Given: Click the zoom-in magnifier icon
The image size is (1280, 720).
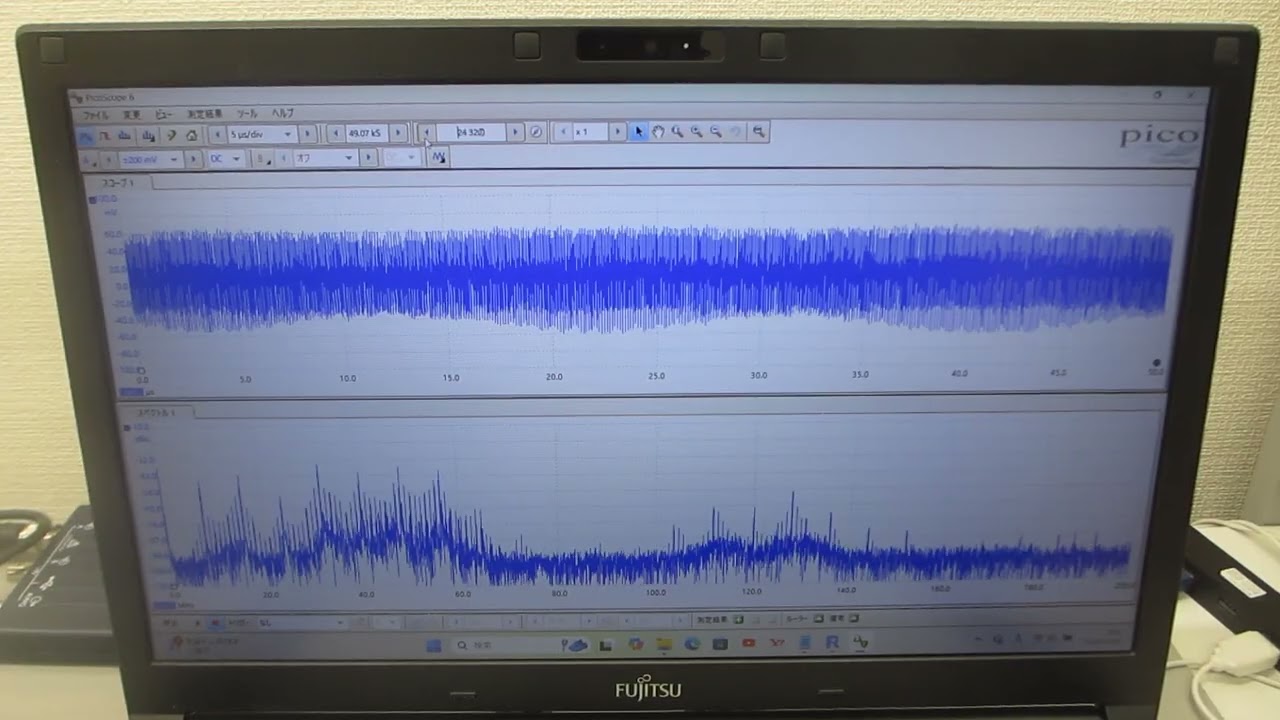Looking at the screenshot, I should click(696, 132).
